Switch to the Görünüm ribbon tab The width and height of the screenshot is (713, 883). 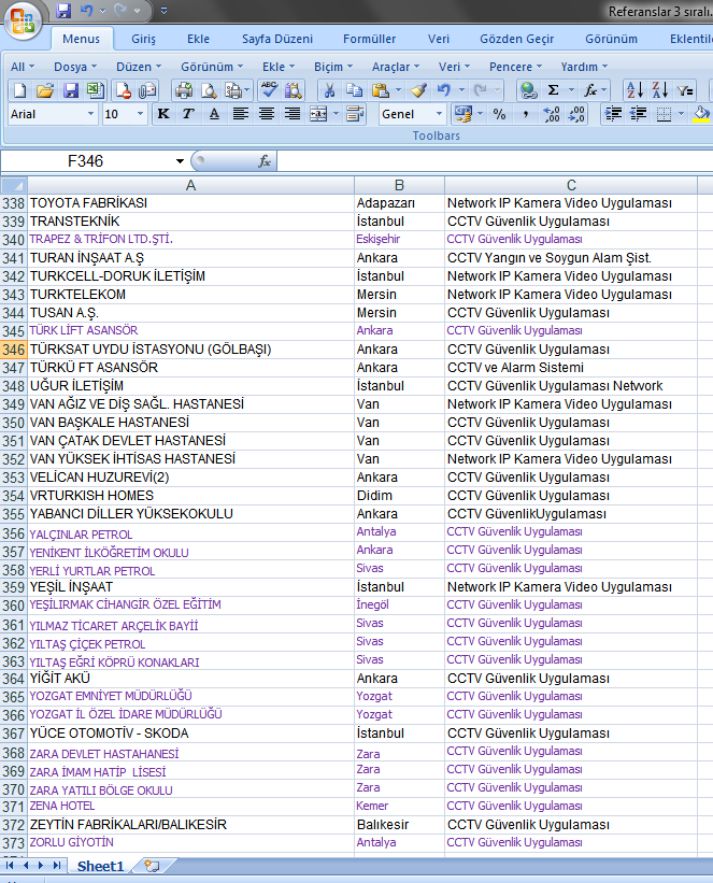pos(611,39)
